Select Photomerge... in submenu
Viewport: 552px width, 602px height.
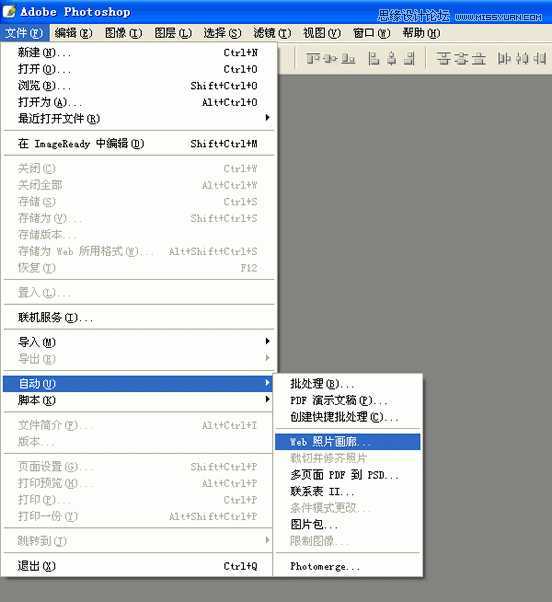(x=348, y=566)
